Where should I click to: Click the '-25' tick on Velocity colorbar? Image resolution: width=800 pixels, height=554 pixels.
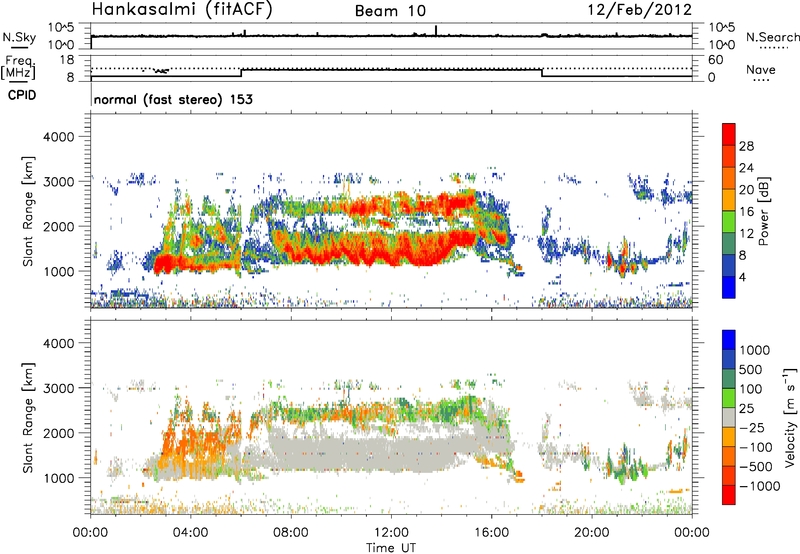751,427
